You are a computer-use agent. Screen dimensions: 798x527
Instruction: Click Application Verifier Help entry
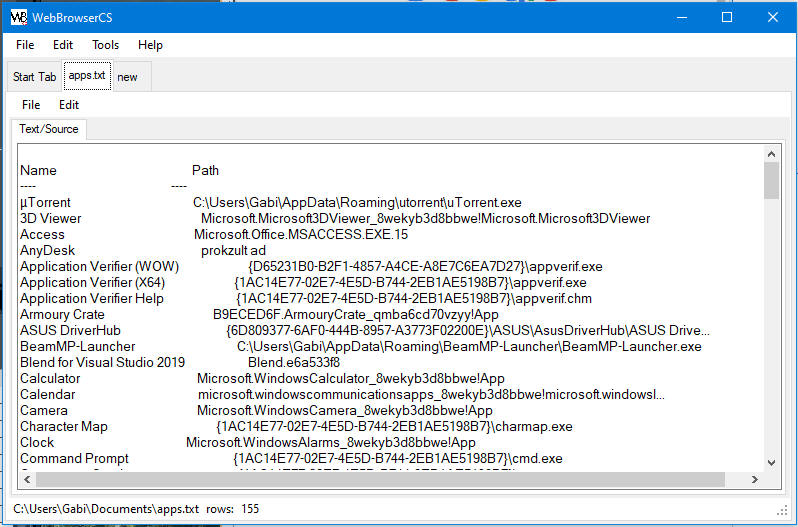[92, 299]
